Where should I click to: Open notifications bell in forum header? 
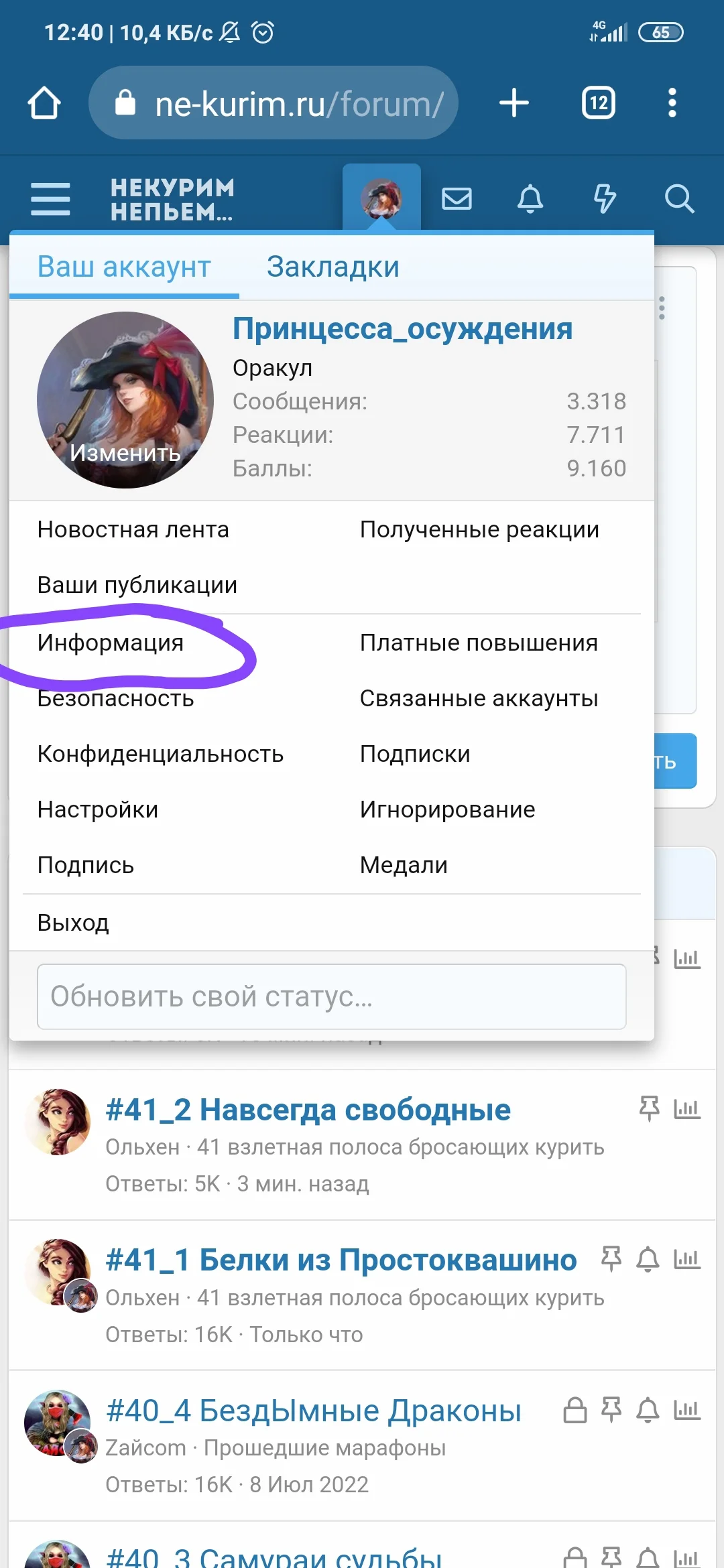point(530,199)
